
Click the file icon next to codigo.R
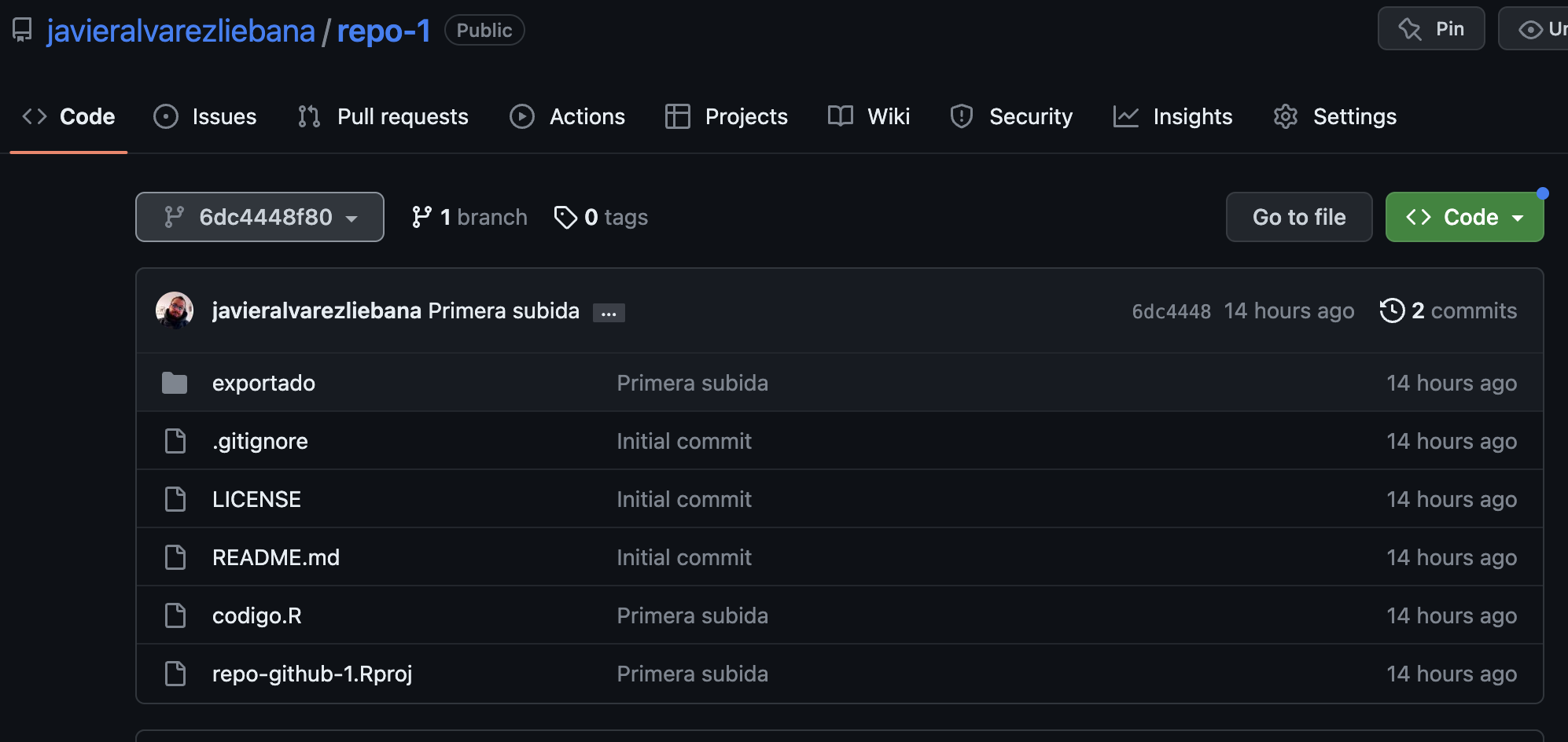[x=175, y=615]
